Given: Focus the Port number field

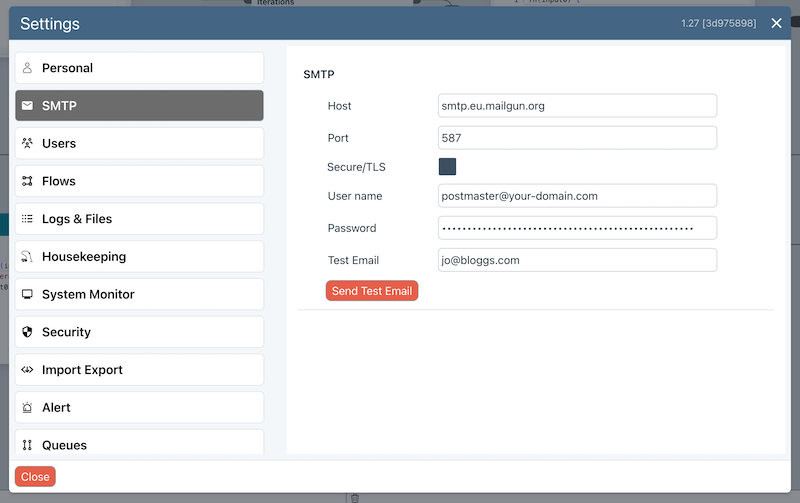Looking at the screenshot, I should [577, 138].
